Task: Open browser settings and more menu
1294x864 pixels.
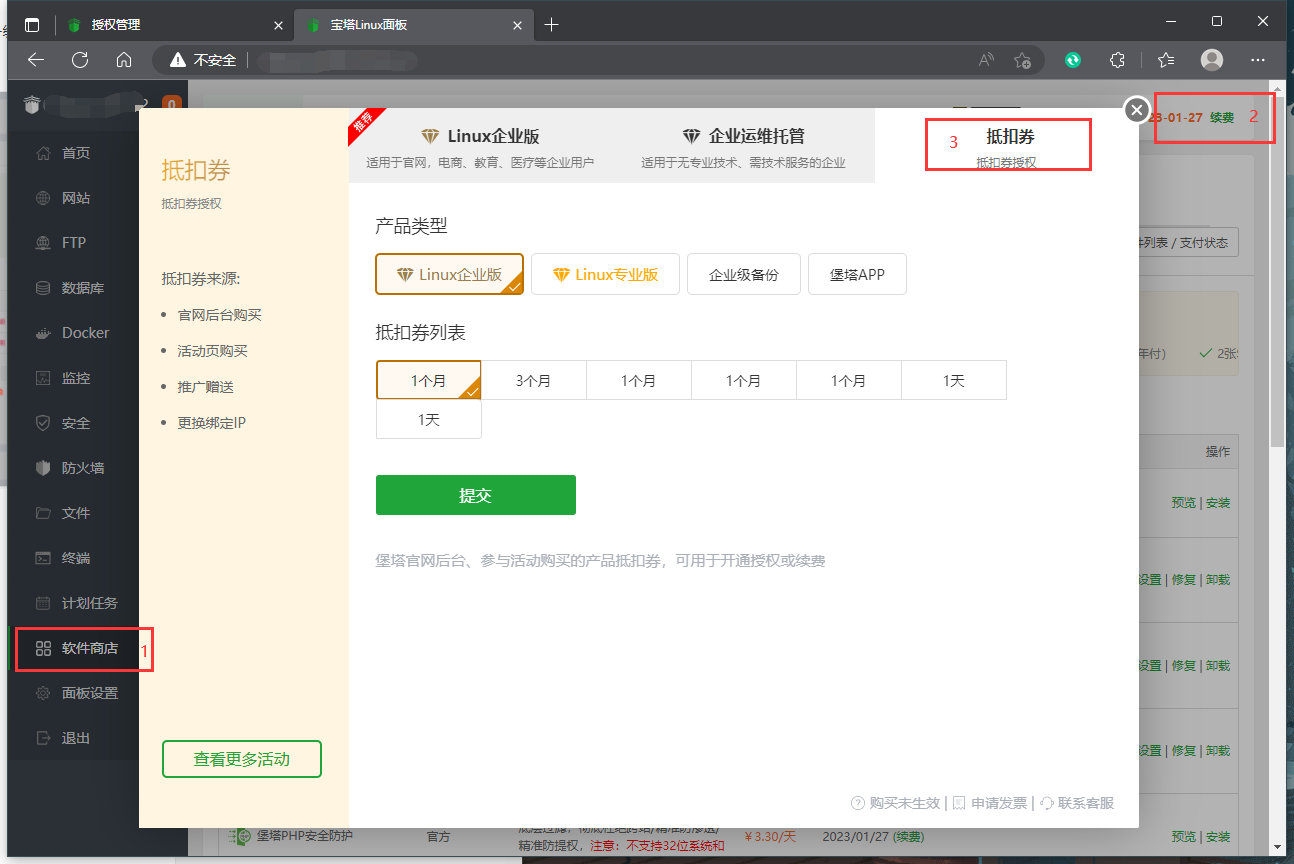Action: (x=1258, y=60)
